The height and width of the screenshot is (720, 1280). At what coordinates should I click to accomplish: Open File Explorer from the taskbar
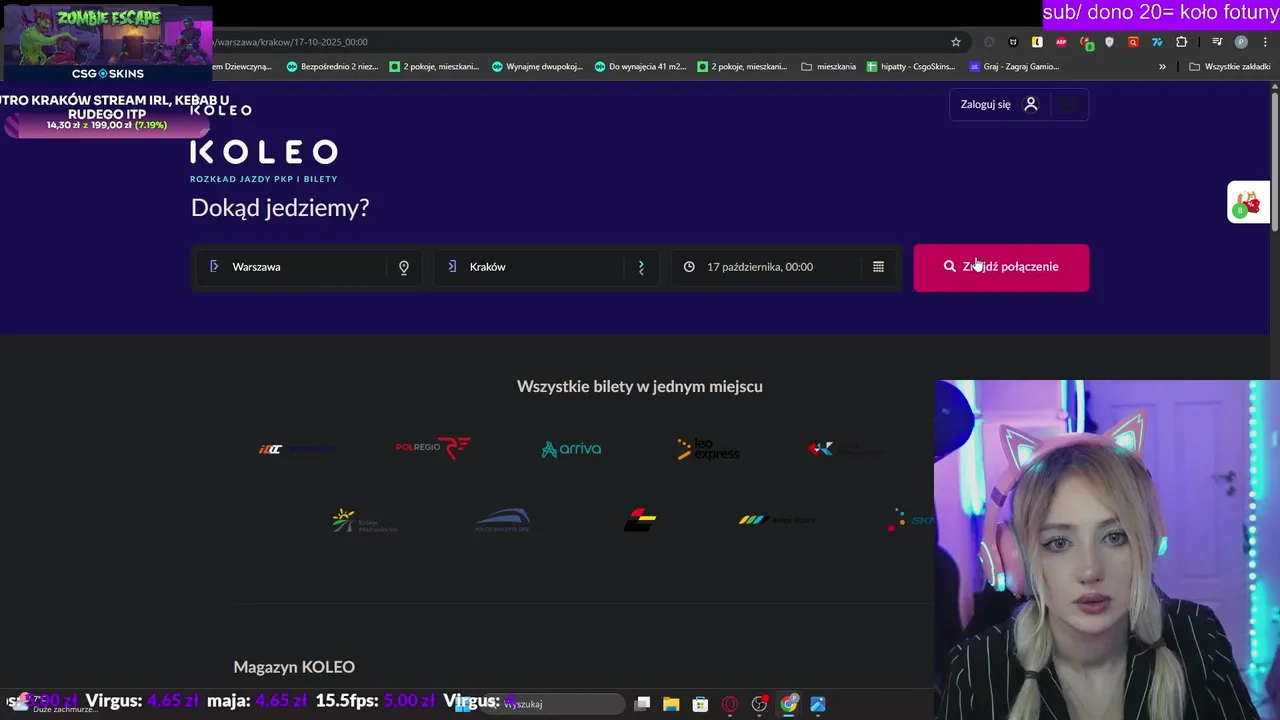click(x=671, y=704)
